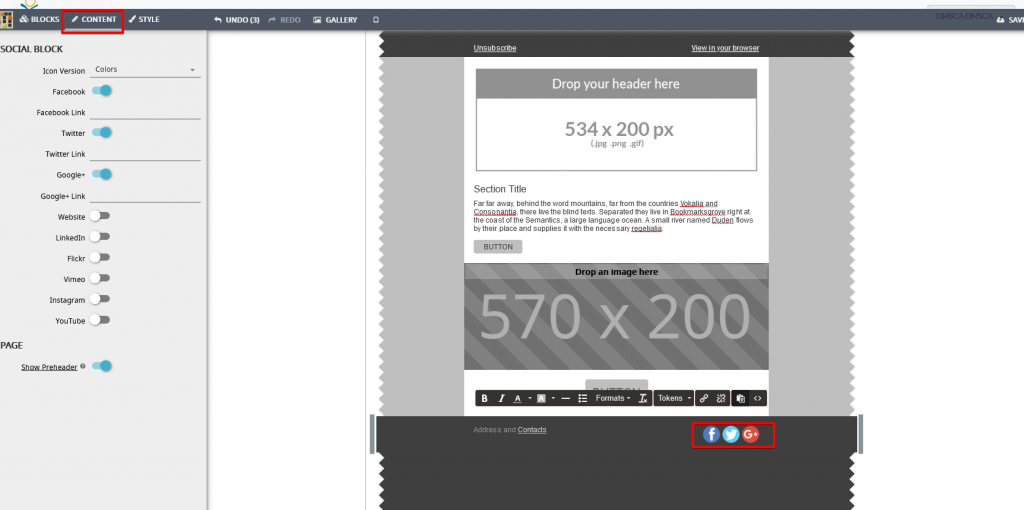Screen dimensions: 1024x510
Task: Click the 570 x 200 image placeholder
Action: [616, 317]
